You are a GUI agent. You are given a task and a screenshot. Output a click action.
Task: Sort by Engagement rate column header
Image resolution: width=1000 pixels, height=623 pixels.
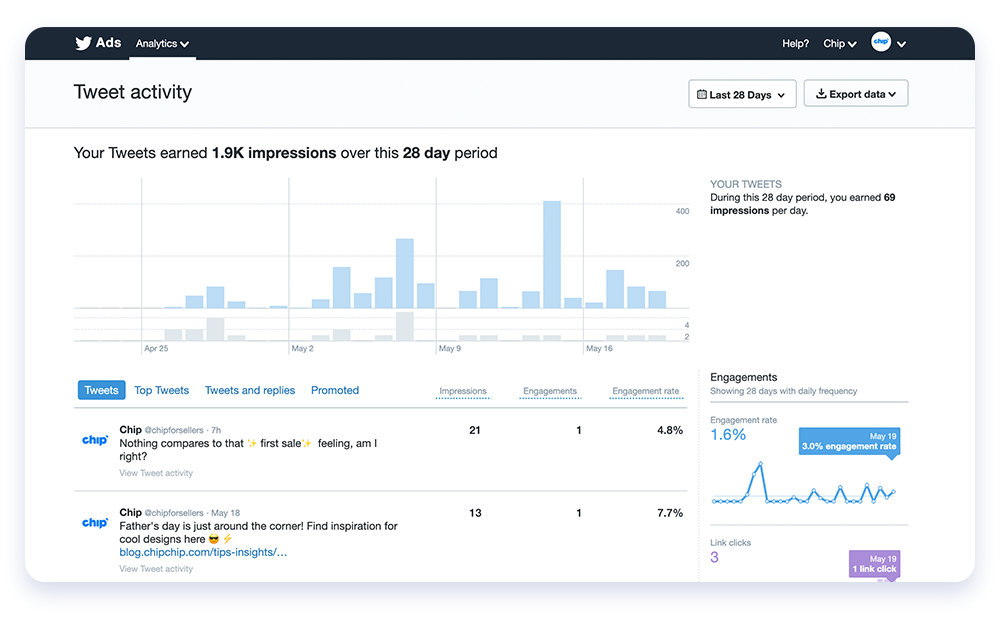pyautogui.click(x=645, y=391)
